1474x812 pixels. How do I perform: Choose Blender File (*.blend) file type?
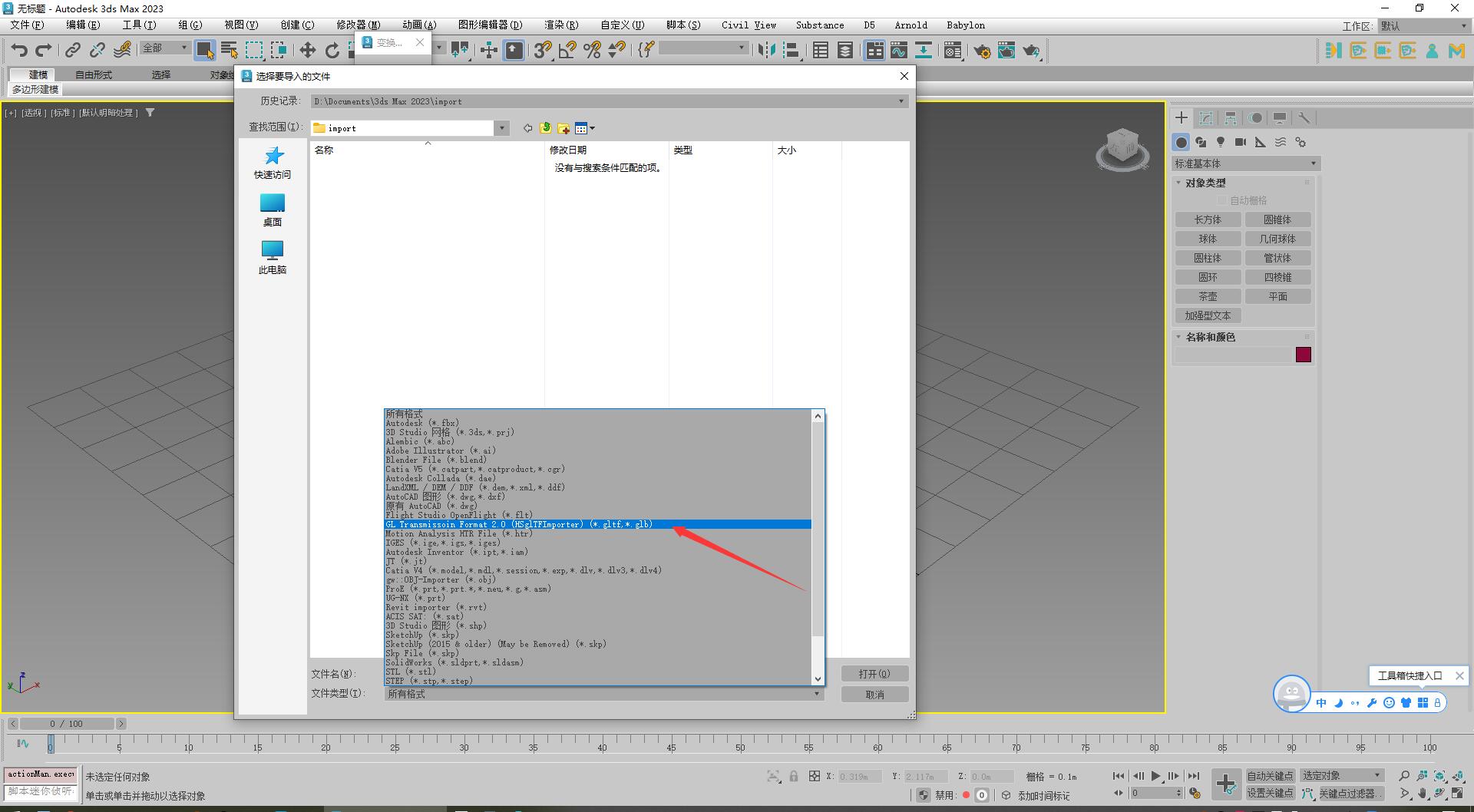tap(597, 460)
